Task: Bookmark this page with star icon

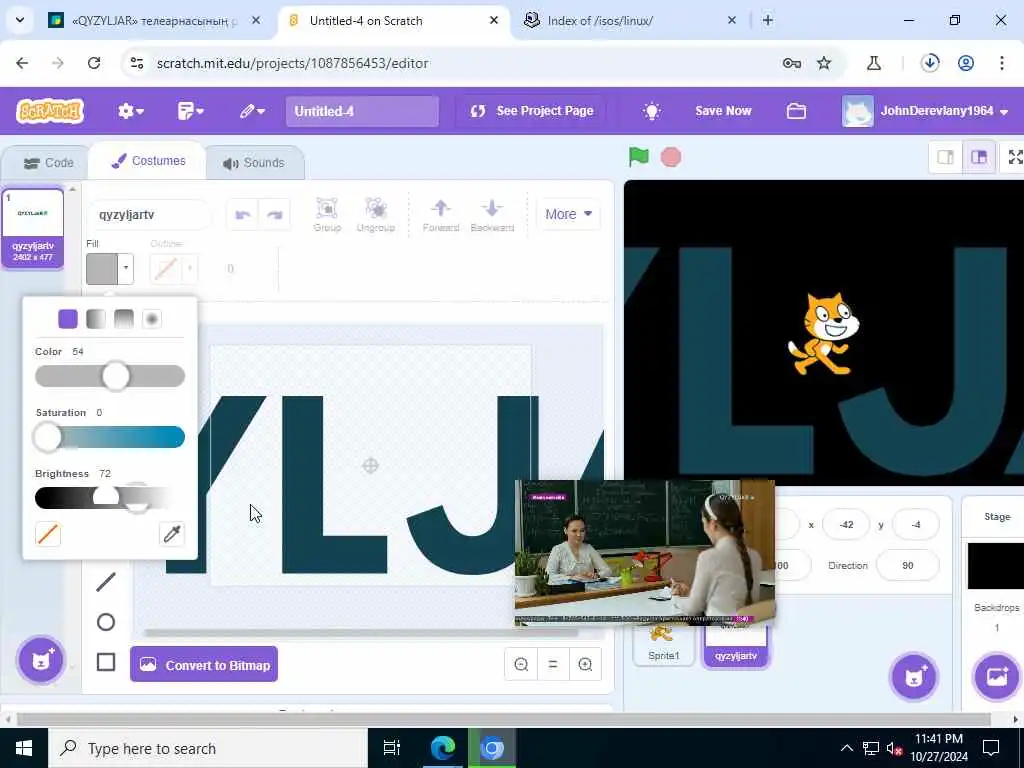Action: tap(824, 63)
